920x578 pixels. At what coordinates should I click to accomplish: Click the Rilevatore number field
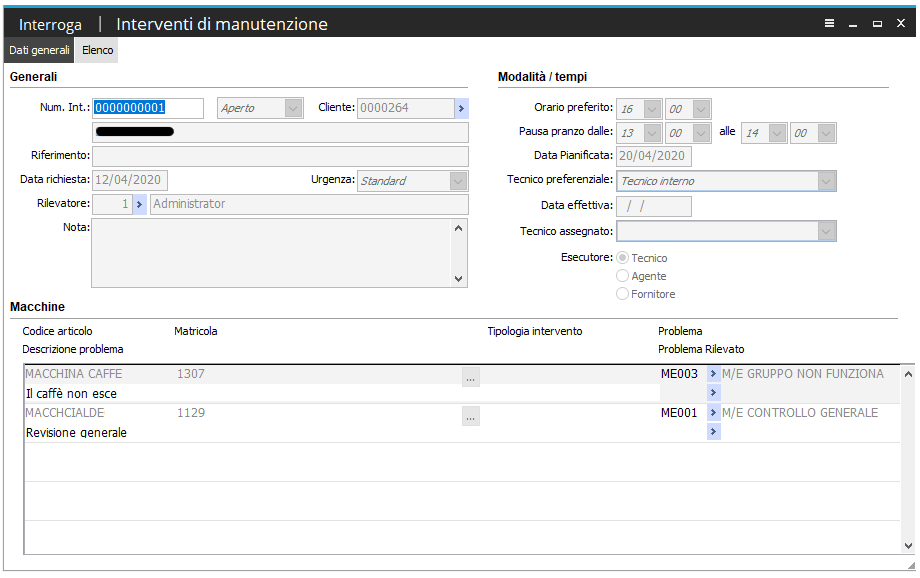tap(113, 204)
